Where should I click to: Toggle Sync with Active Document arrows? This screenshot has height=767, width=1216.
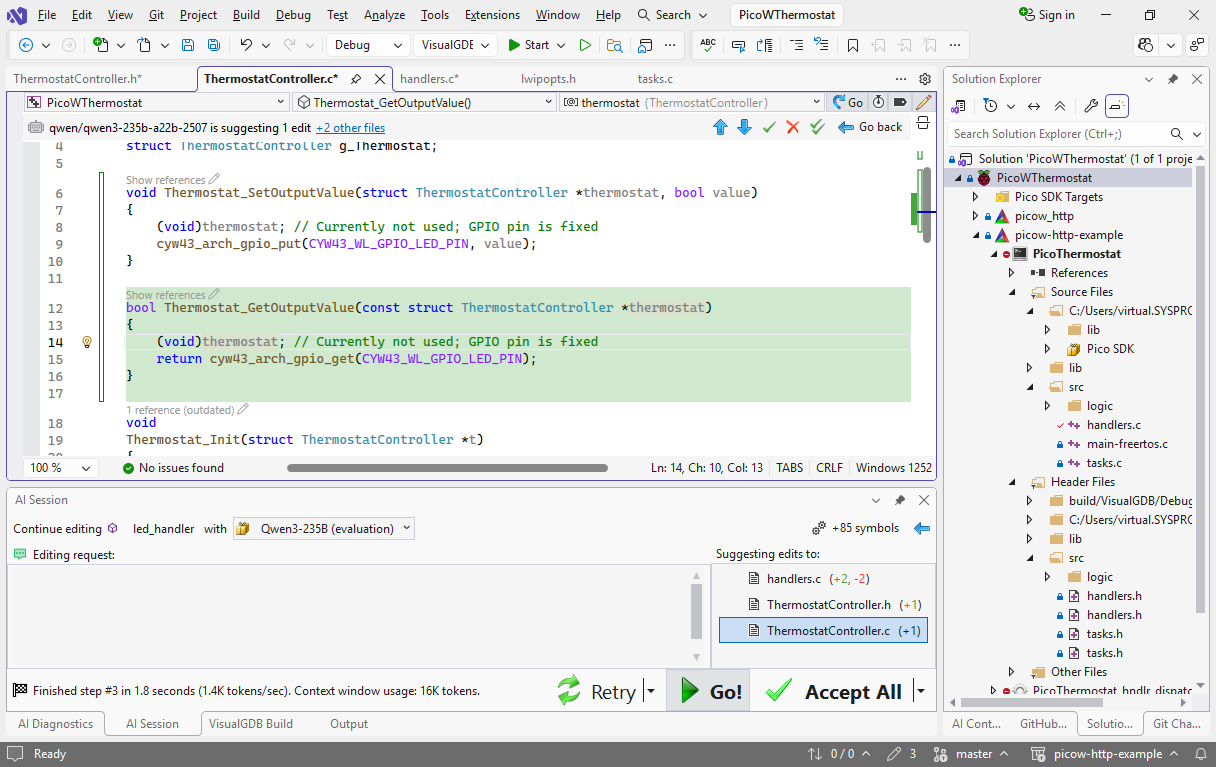click(x=1034, y=106)
